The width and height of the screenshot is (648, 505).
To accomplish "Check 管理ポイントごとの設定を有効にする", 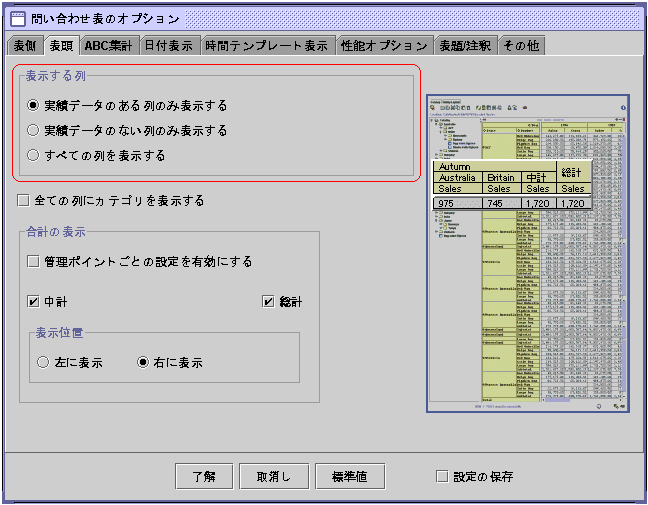I will pos(34,262).
